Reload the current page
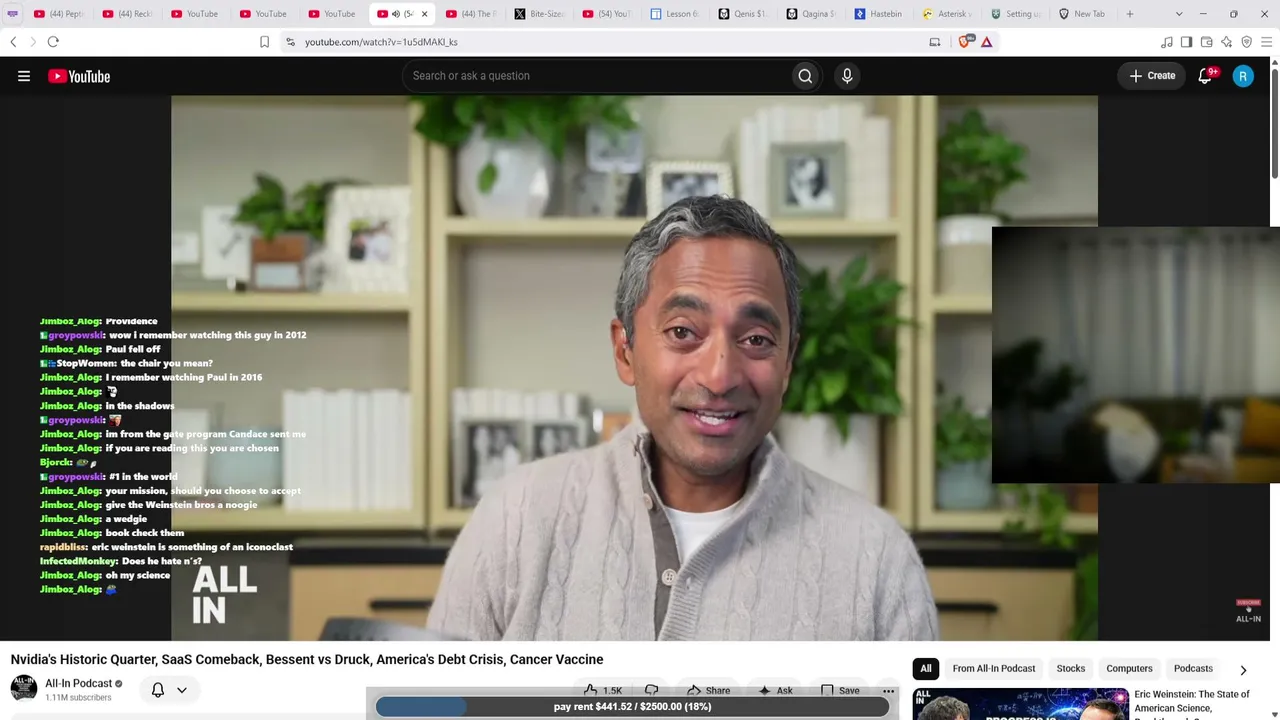 coord(53,42)
